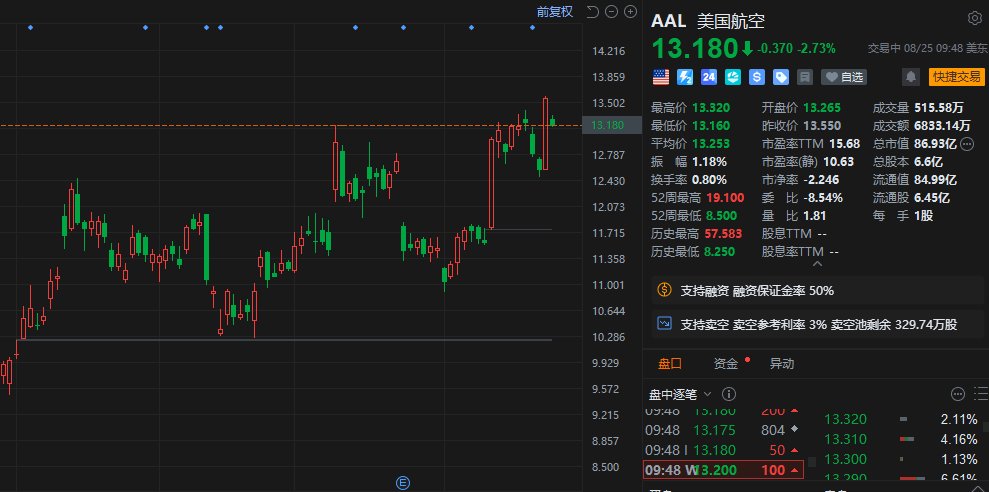Viewport: 989px width, 492px height.
Task: Click the gray notes icon beside 自选
Action: click(805, 77)
